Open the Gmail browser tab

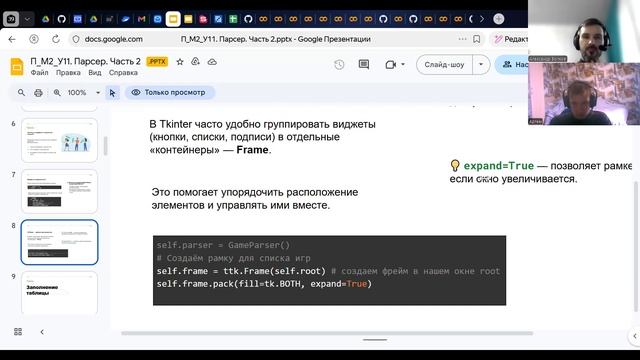click(141, 19)
